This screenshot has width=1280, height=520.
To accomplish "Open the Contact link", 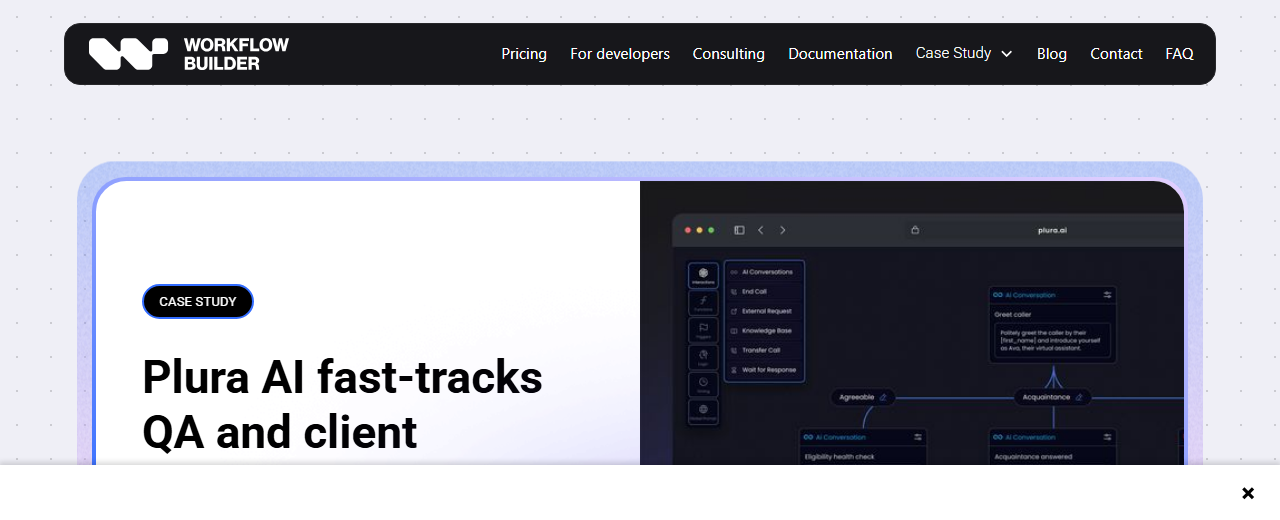I will 1116,54.
